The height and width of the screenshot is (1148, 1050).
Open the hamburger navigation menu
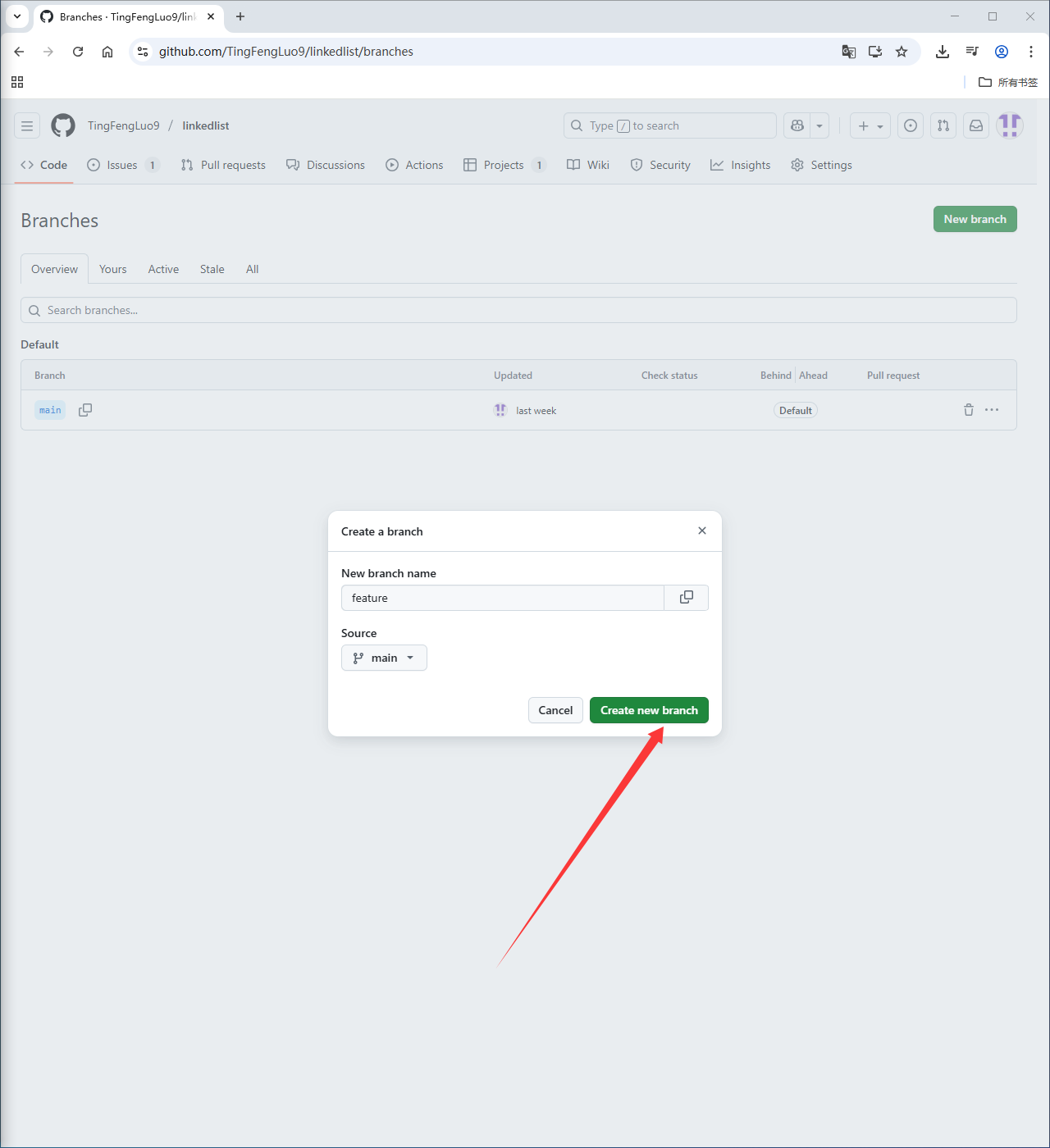point(27,125)
